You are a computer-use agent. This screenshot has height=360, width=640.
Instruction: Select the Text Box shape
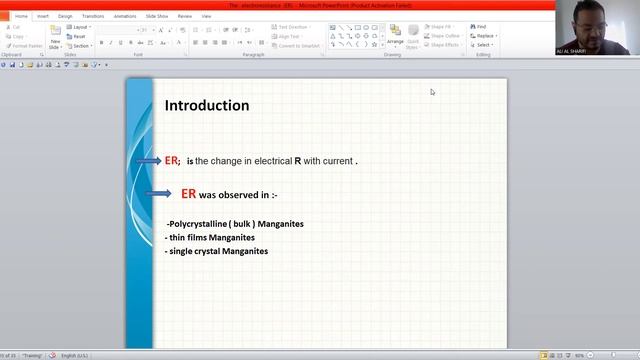[x=332, y=27]
